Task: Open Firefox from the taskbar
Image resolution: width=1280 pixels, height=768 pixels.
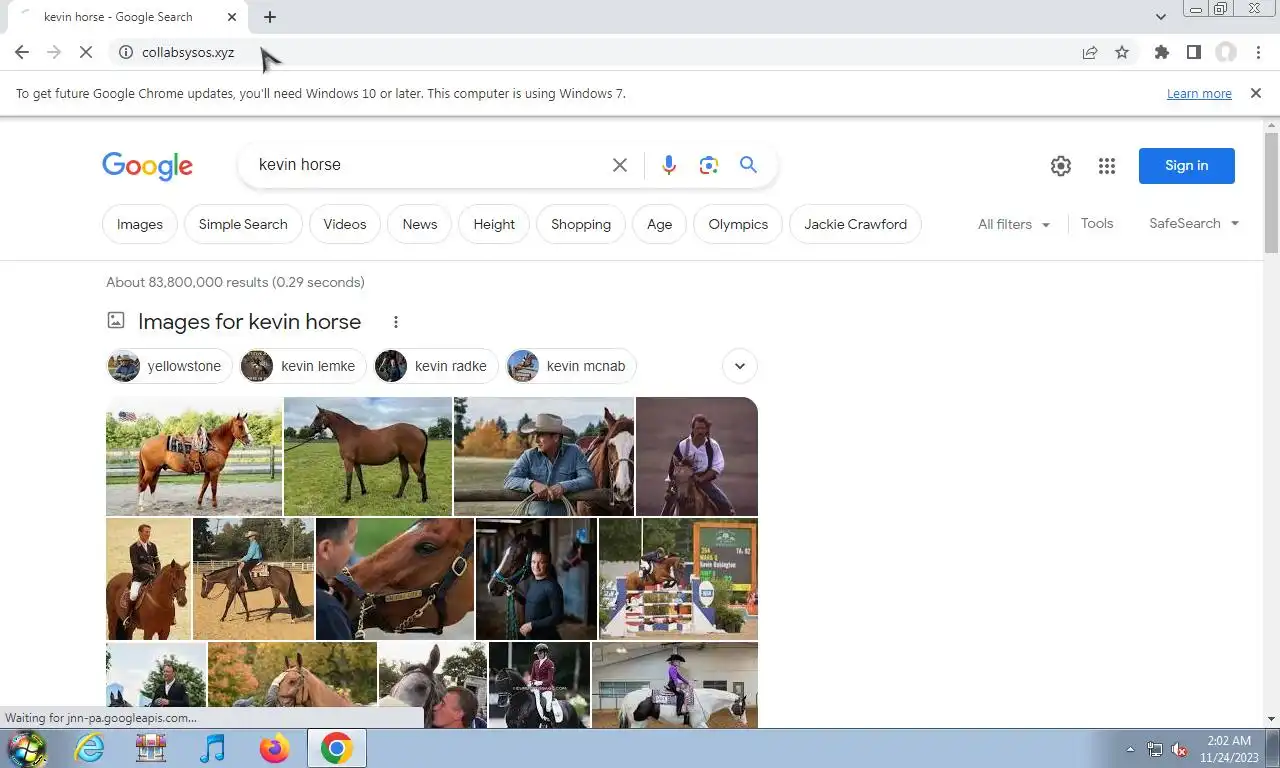Action: [x=274, y=748]
